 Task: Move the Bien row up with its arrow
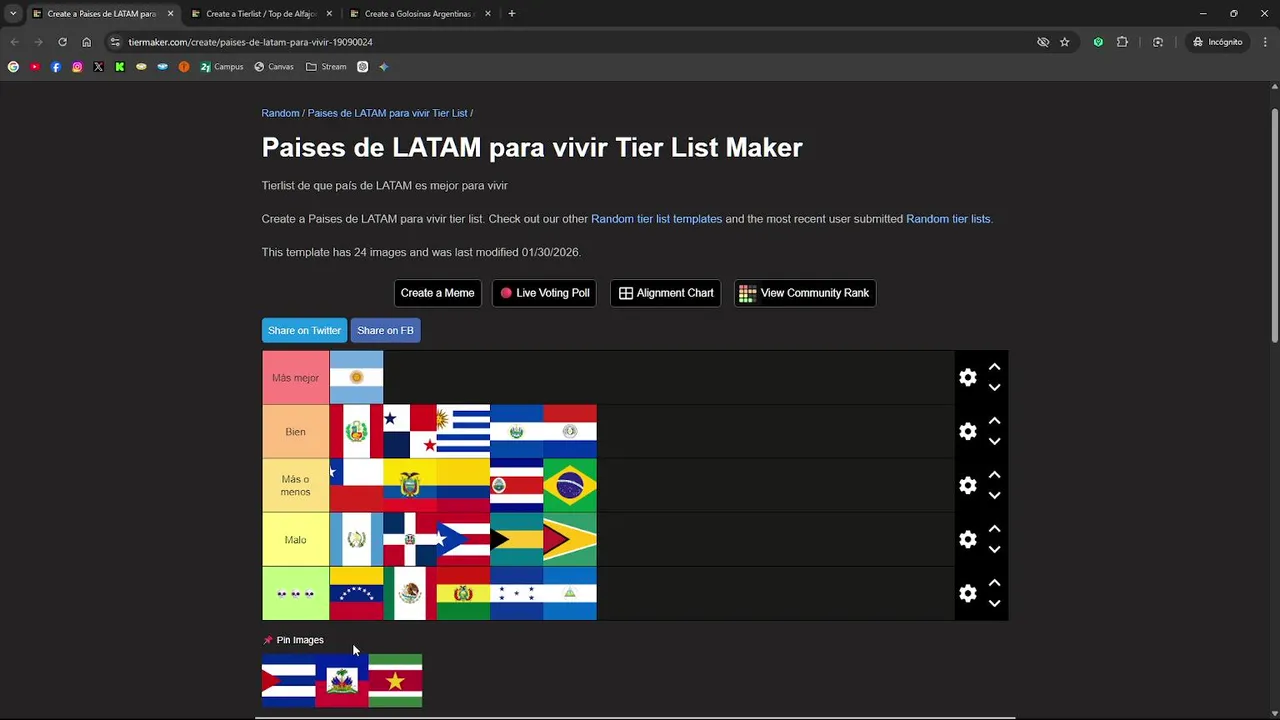point(994,421)
